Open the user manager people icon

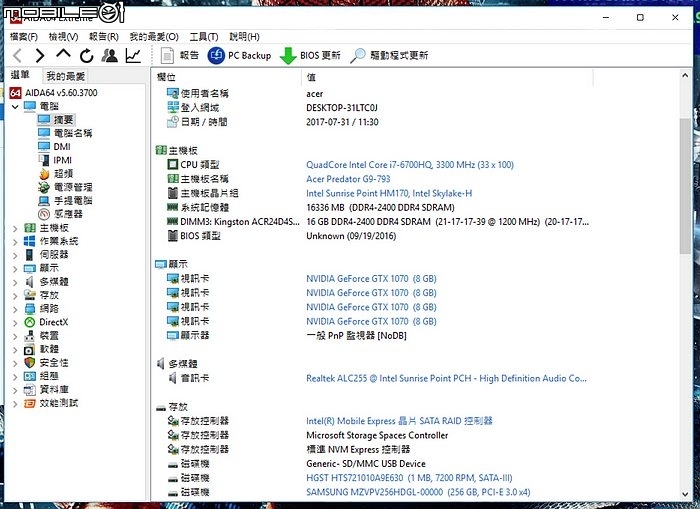[x=110, y=55]
